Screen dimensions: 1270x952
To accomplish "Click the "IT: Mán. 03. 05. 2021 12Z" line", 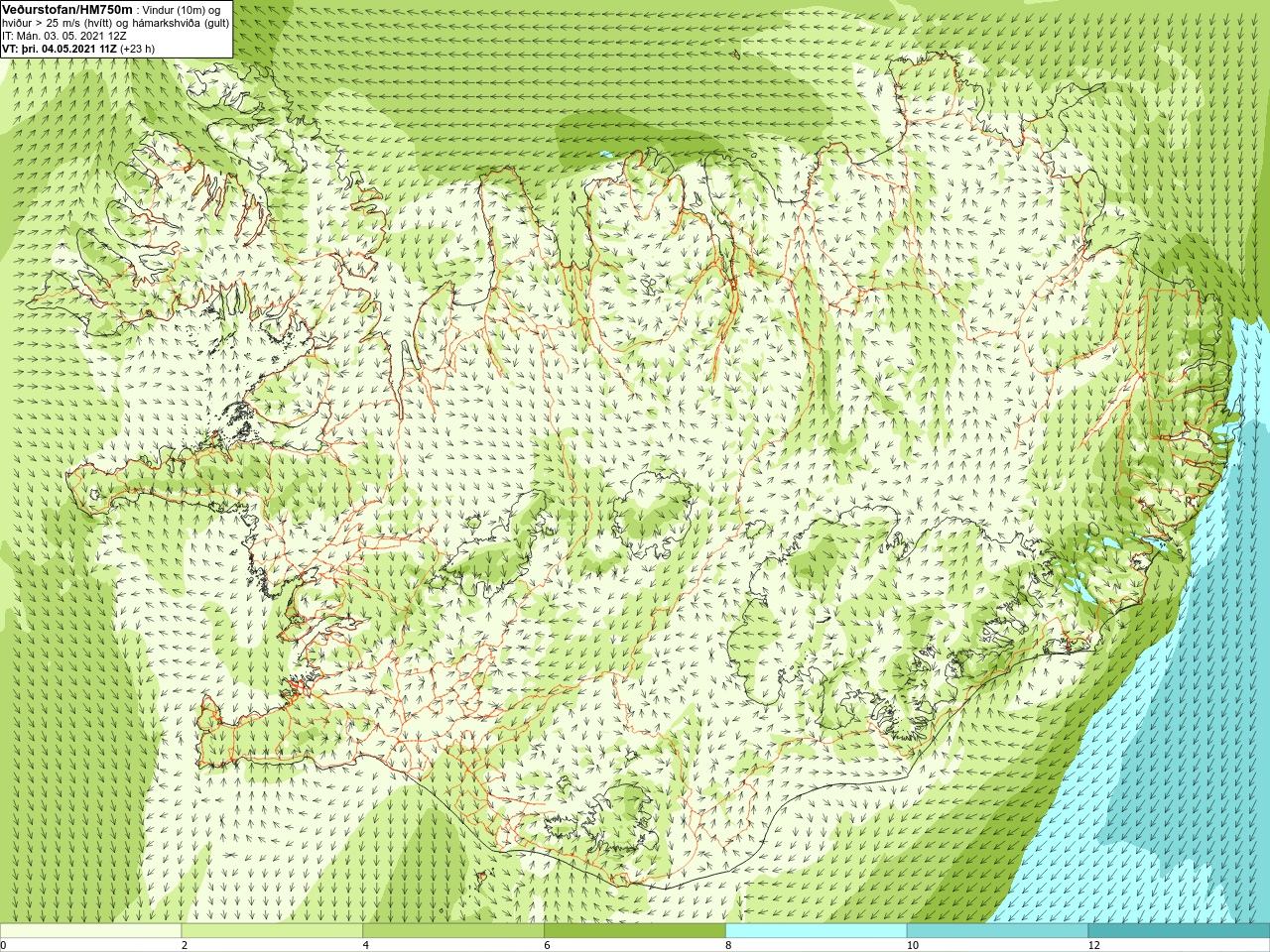I will click(63, 36).
